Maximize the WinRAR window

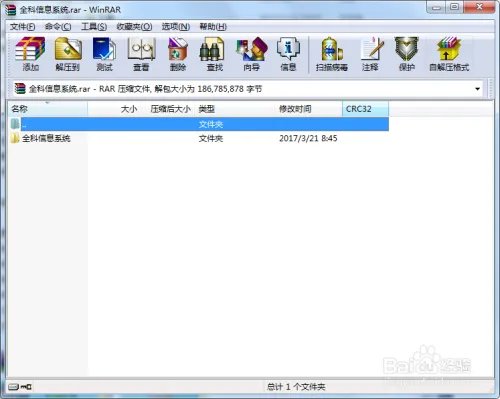point(455,7)
